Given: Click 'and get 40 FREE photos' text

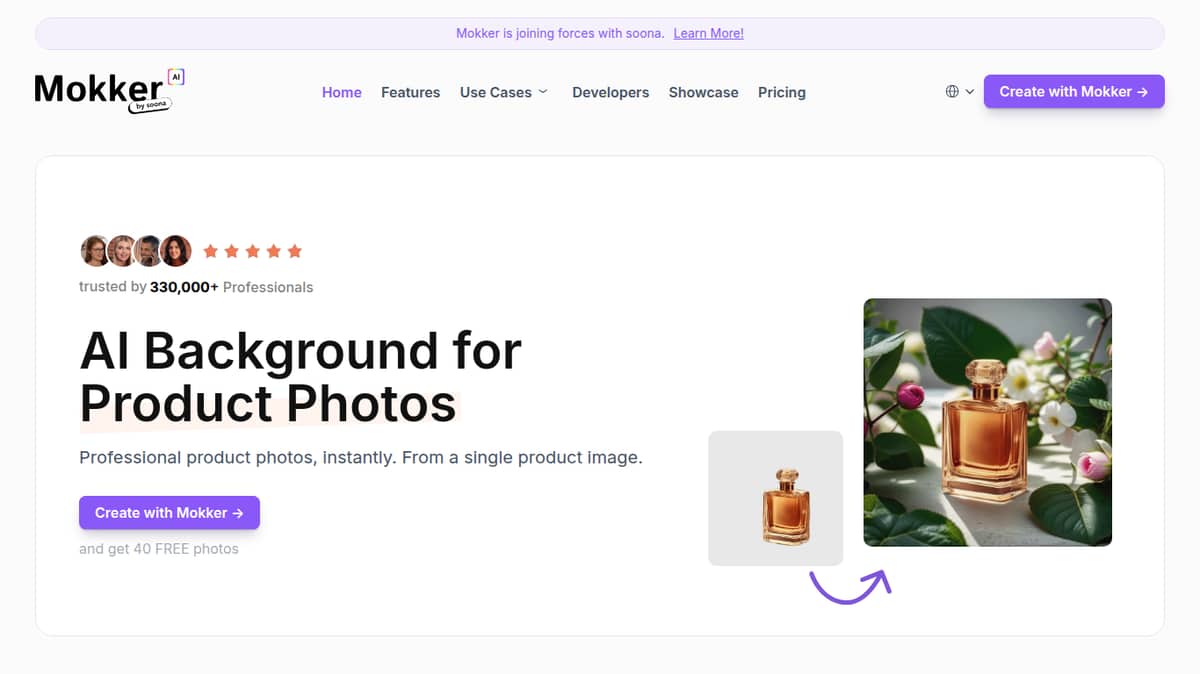Looking at the screenshot, I should tap(159, 548).
